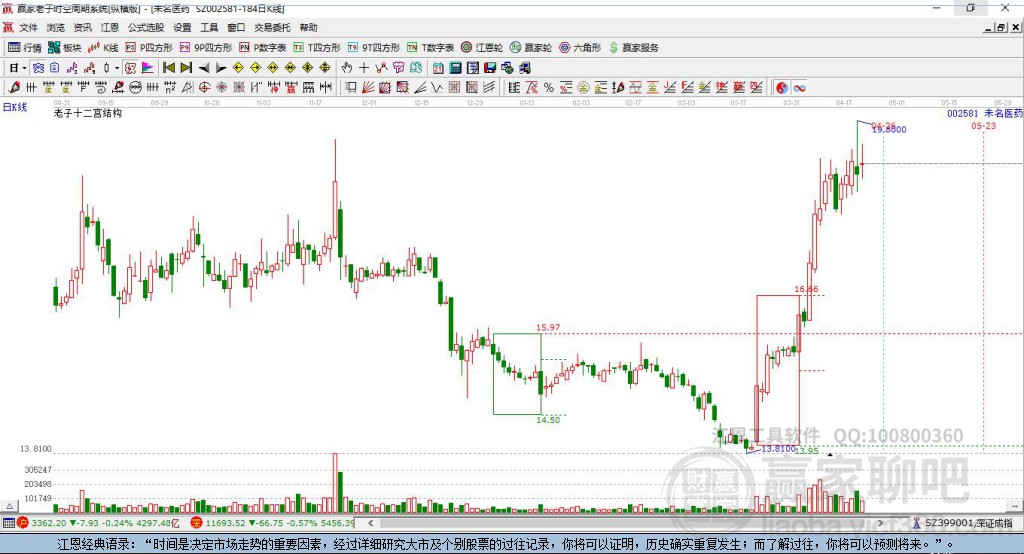
Task: Open the 帮助 menu
Action: tap(308, 27)
